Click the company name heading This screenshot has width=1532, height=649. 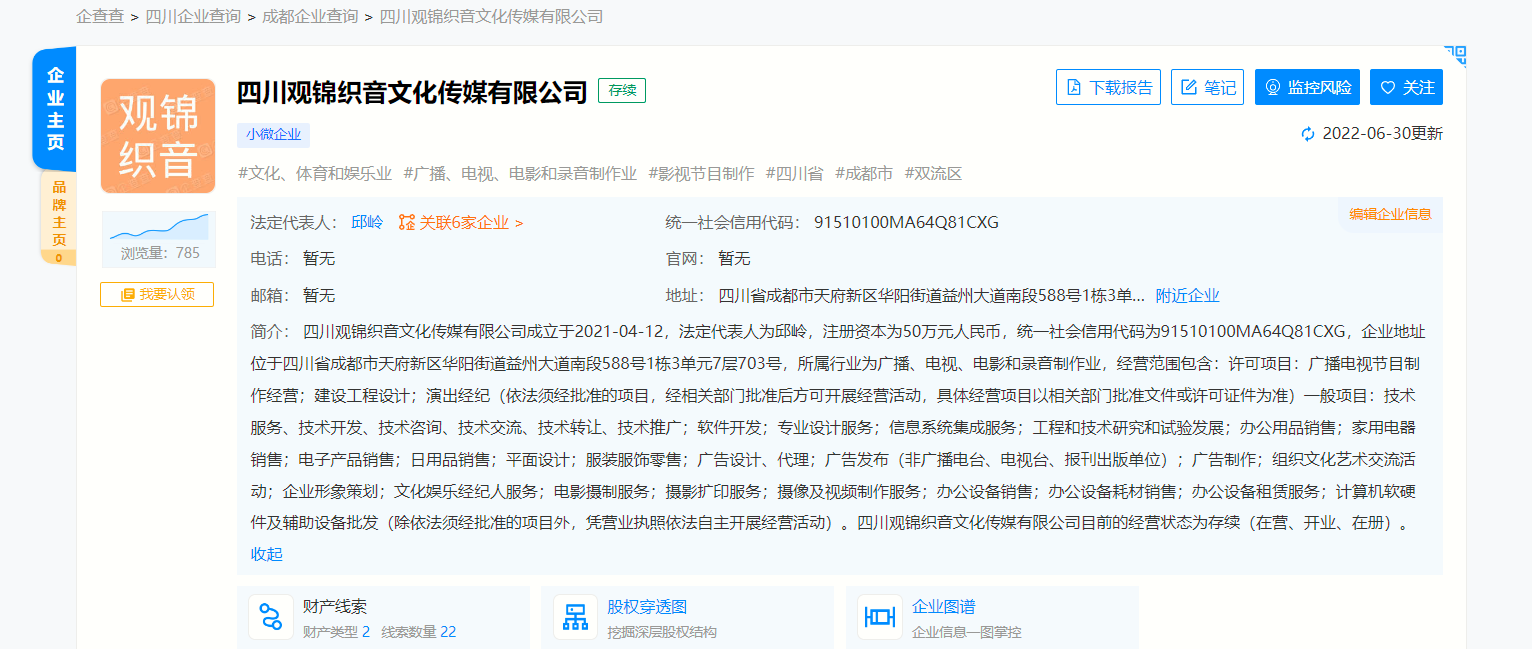tap(412, 92)
